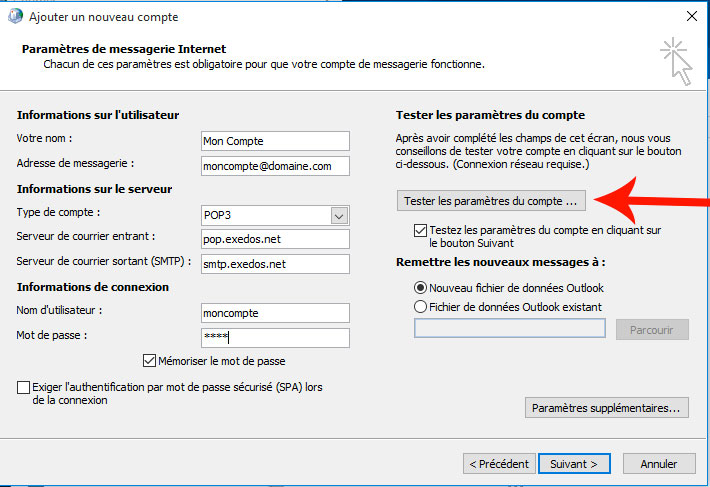Select Nouveau fichier de données Outlook
710x487 pixels.
click(420, 288)
